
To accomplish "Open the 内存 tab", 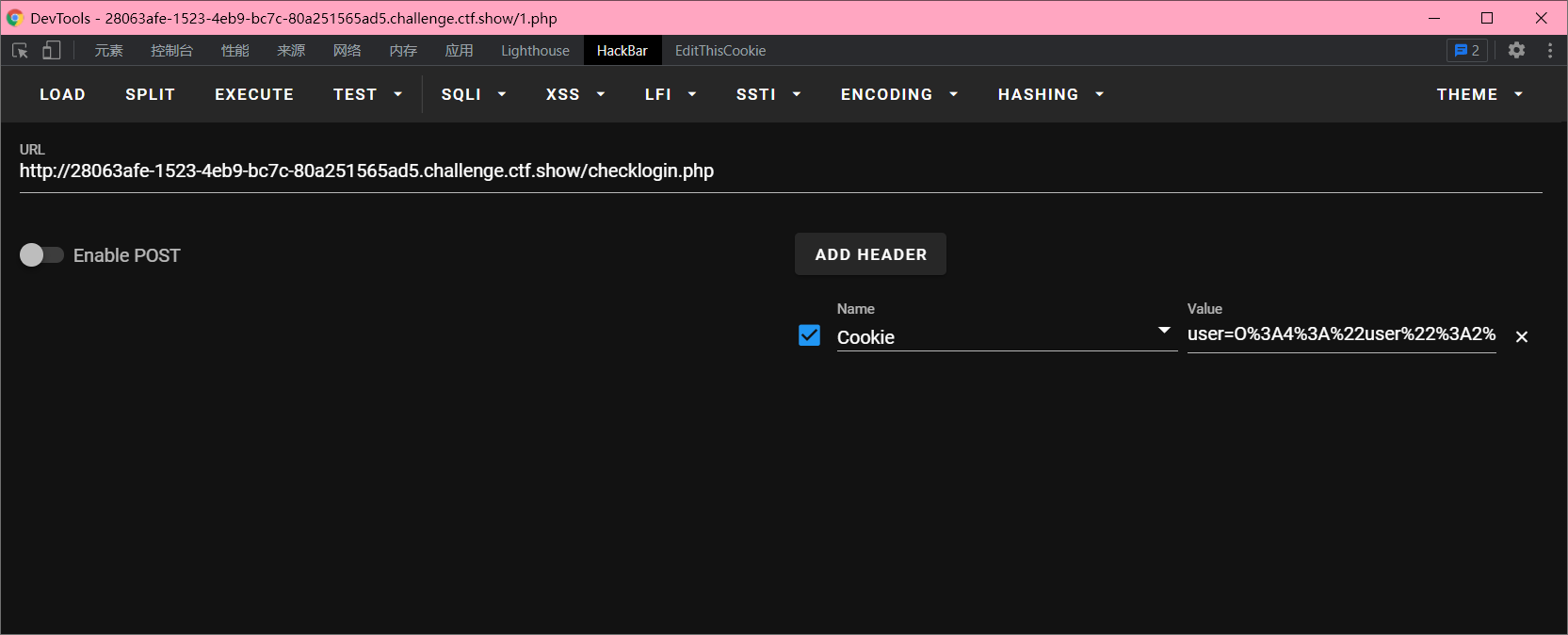I will (x=403, y=50).
